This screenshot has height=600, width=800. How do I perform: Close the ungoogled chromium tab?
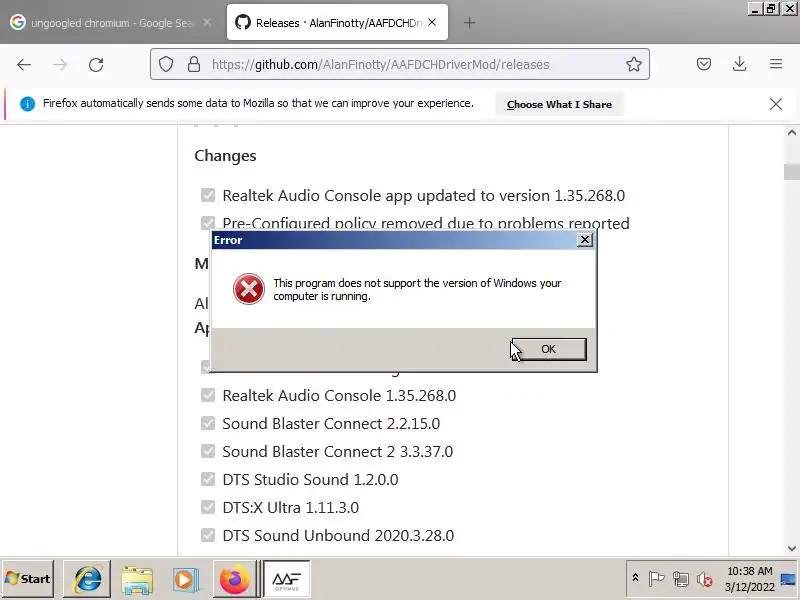tap(207, 22)
